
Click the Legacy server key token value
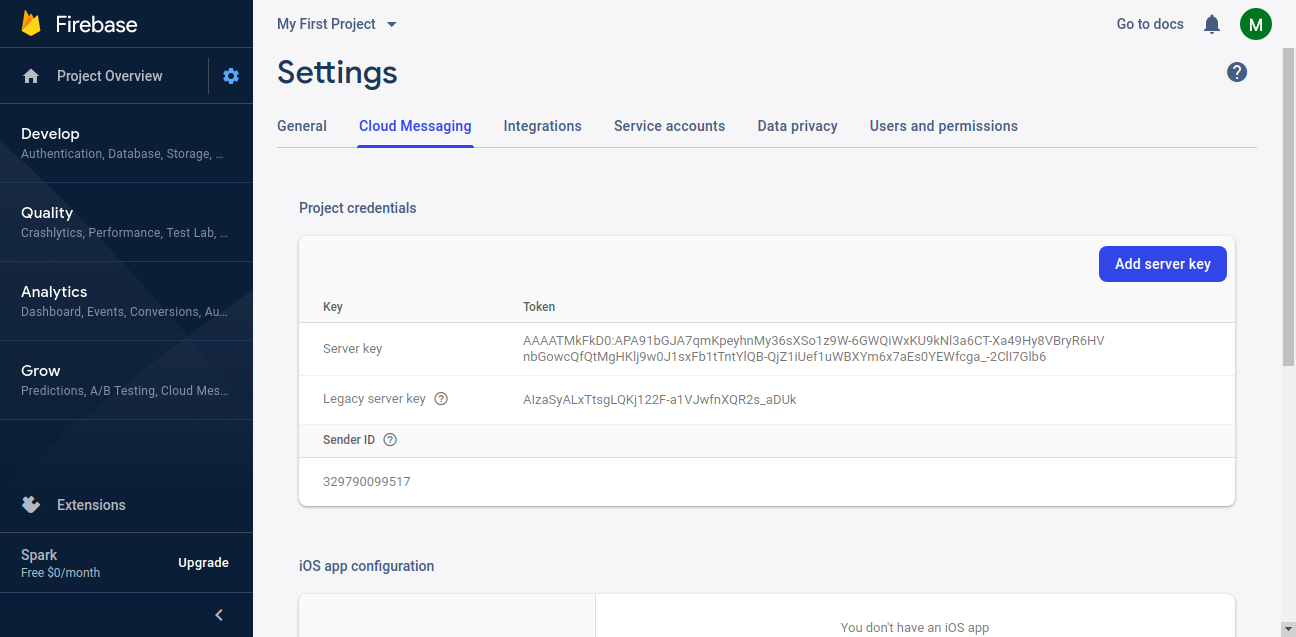660,399
